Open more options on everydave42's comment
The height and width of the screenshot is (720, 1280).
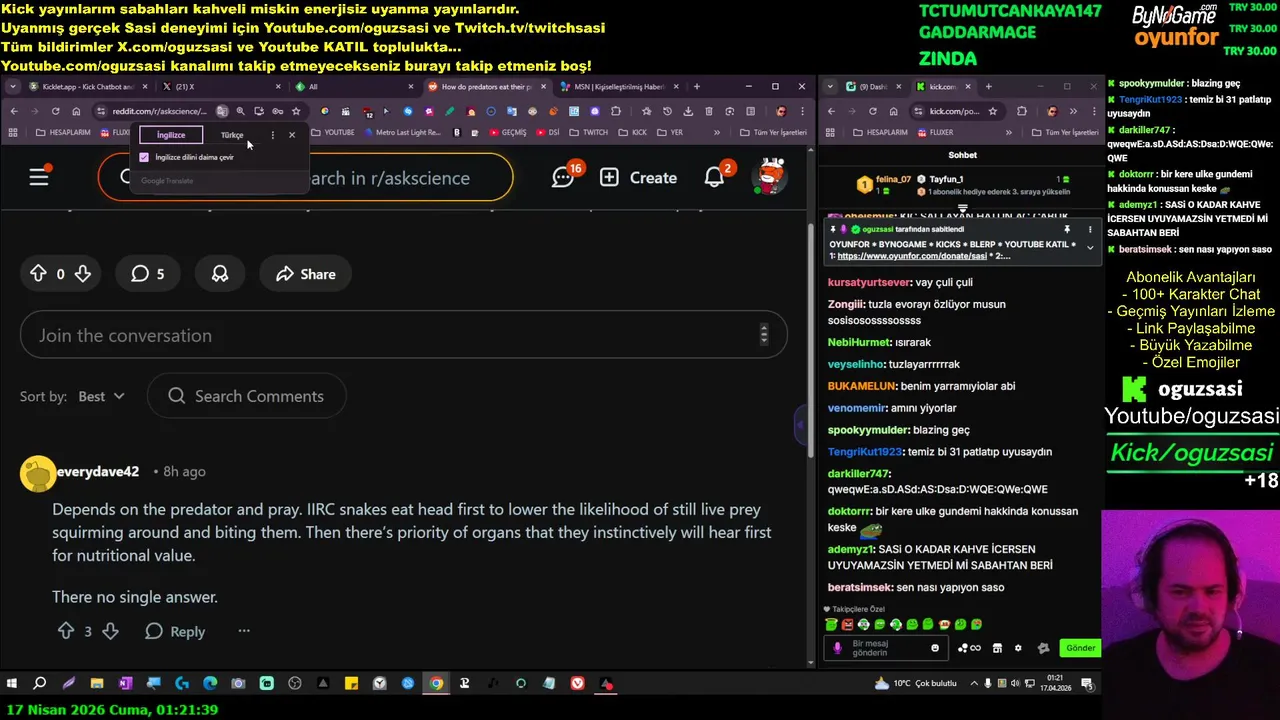point(244,631)
